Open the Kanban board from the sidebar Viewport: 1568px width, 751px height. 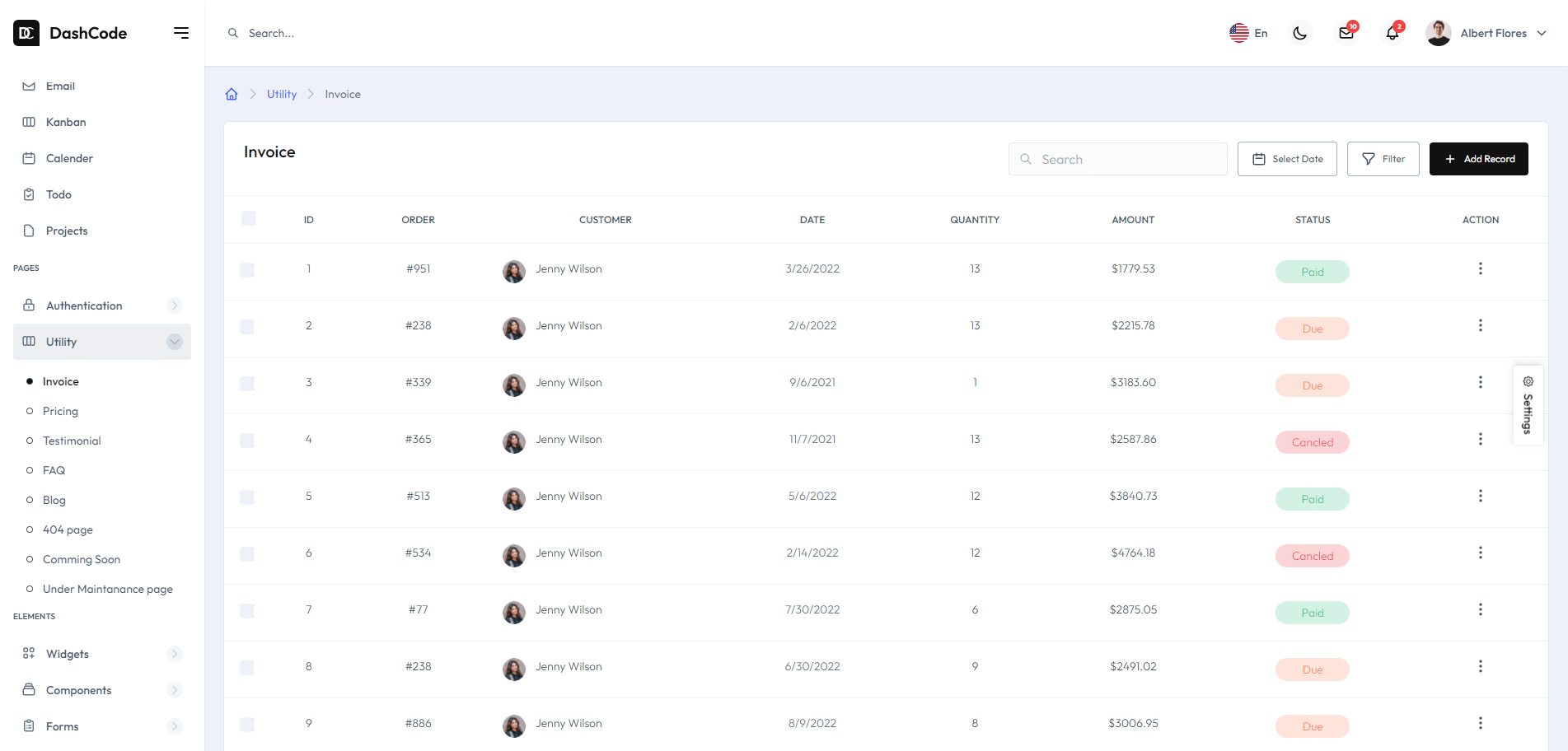(x=29, y=122)
